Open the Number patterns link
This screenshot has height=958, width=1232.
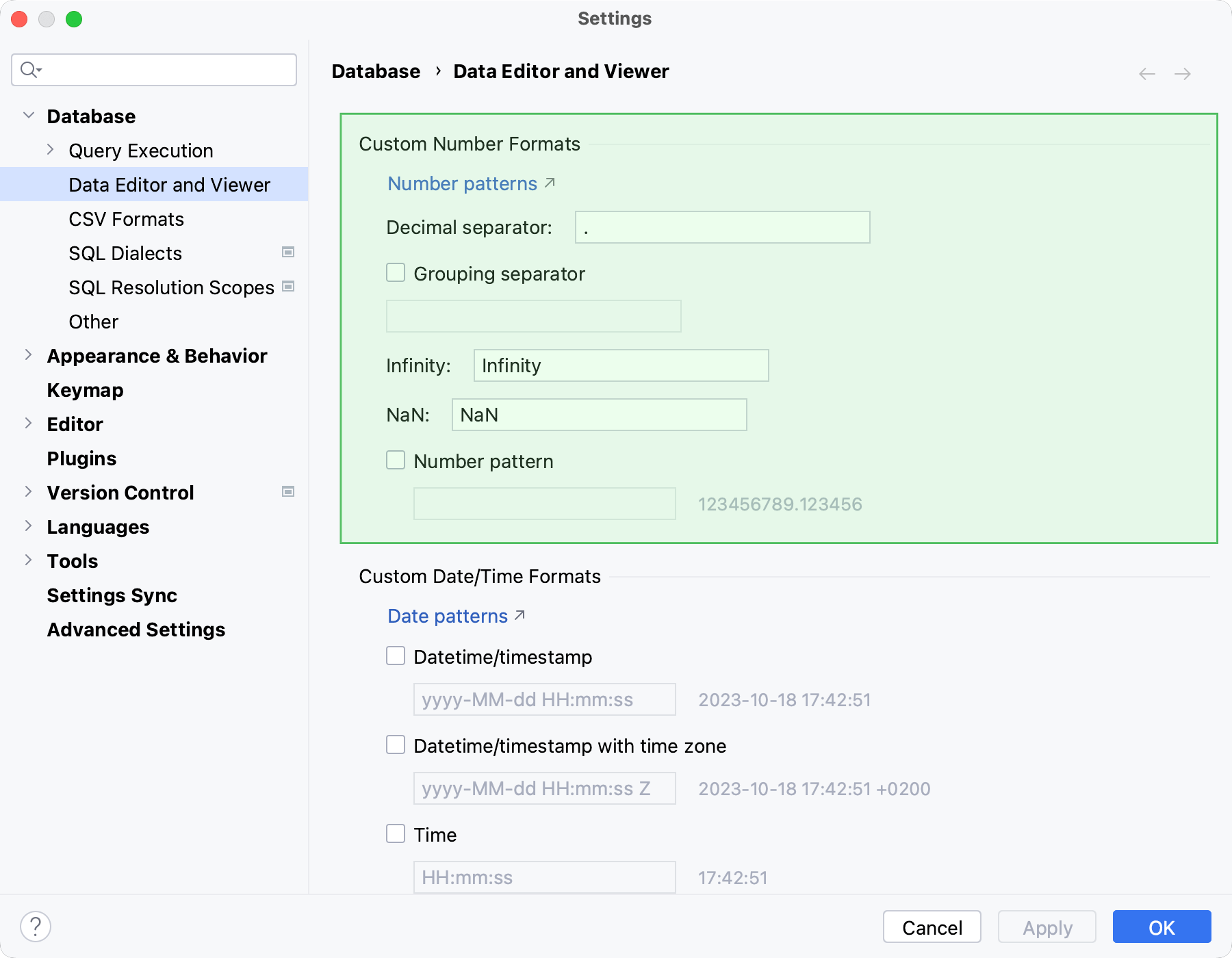tap(463, 183)
